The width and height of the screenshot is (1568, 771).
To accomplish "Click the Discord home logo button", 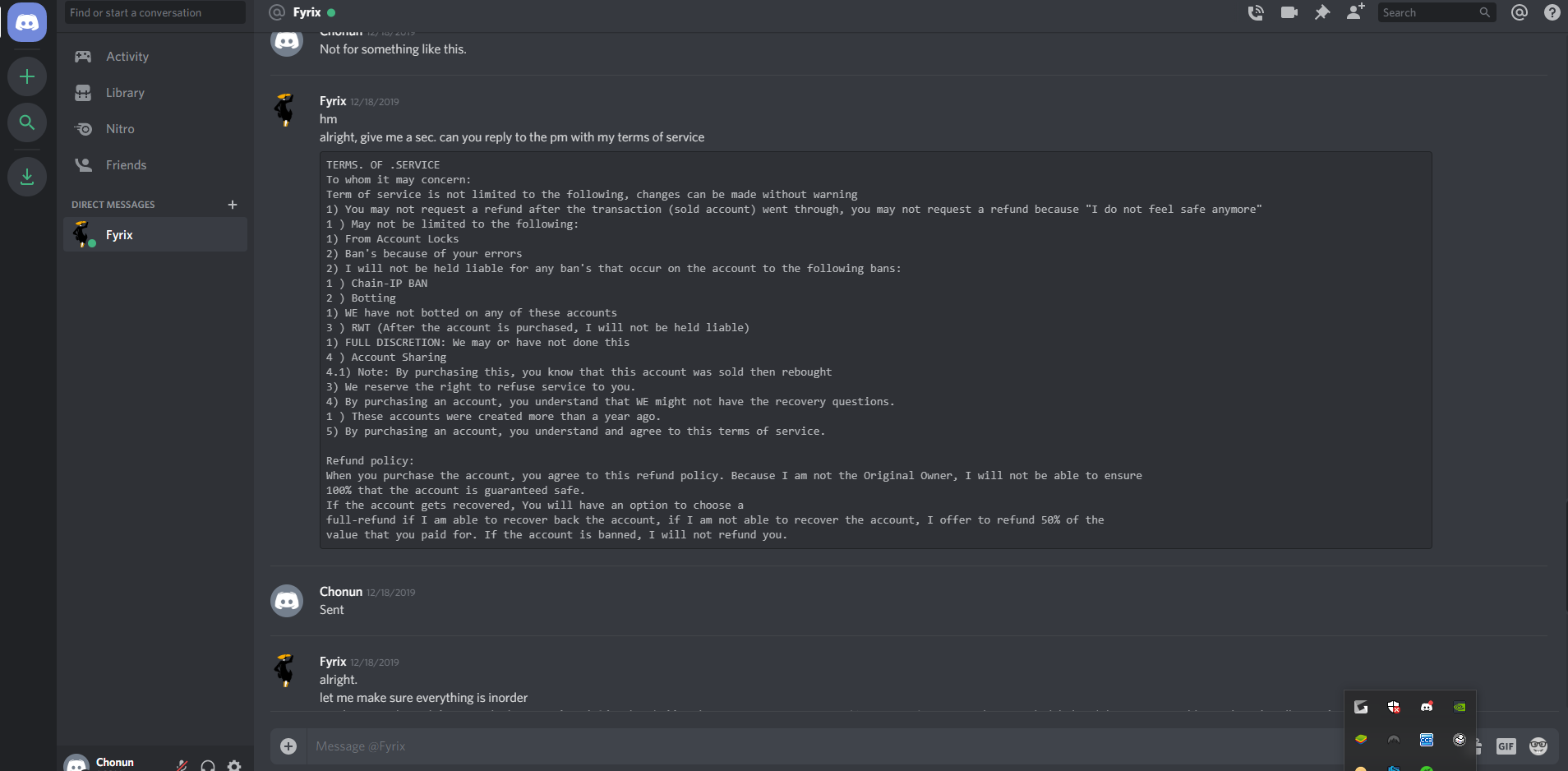I will click(x=27, y=22).
